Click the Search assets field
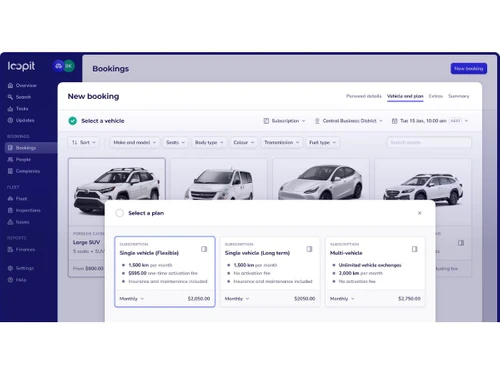 (x=429, y=142)
